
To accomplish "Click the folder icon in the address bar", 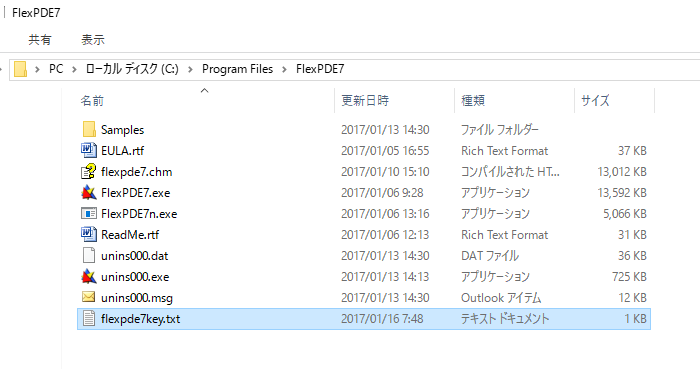I will [20, 69].
